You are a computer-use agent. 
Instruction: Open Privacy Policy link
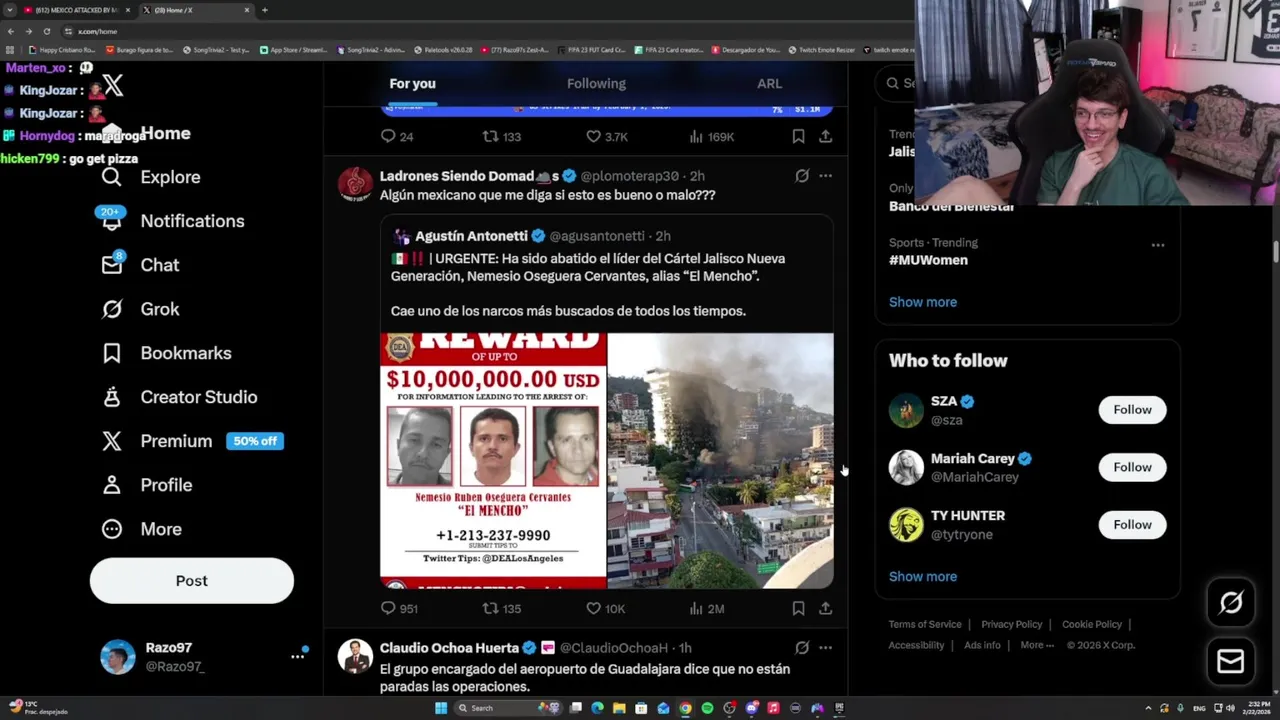1012,624
